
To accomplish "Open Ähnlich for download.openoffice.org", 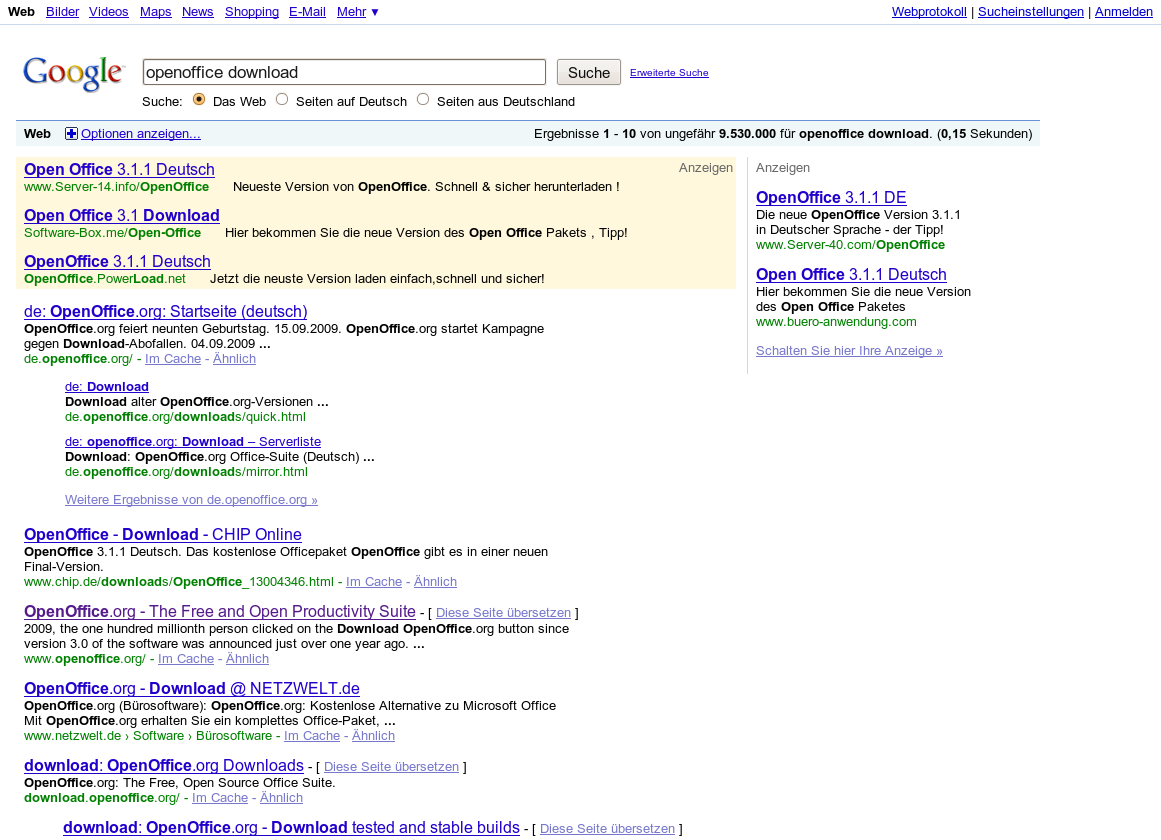I will click(281, 798).
